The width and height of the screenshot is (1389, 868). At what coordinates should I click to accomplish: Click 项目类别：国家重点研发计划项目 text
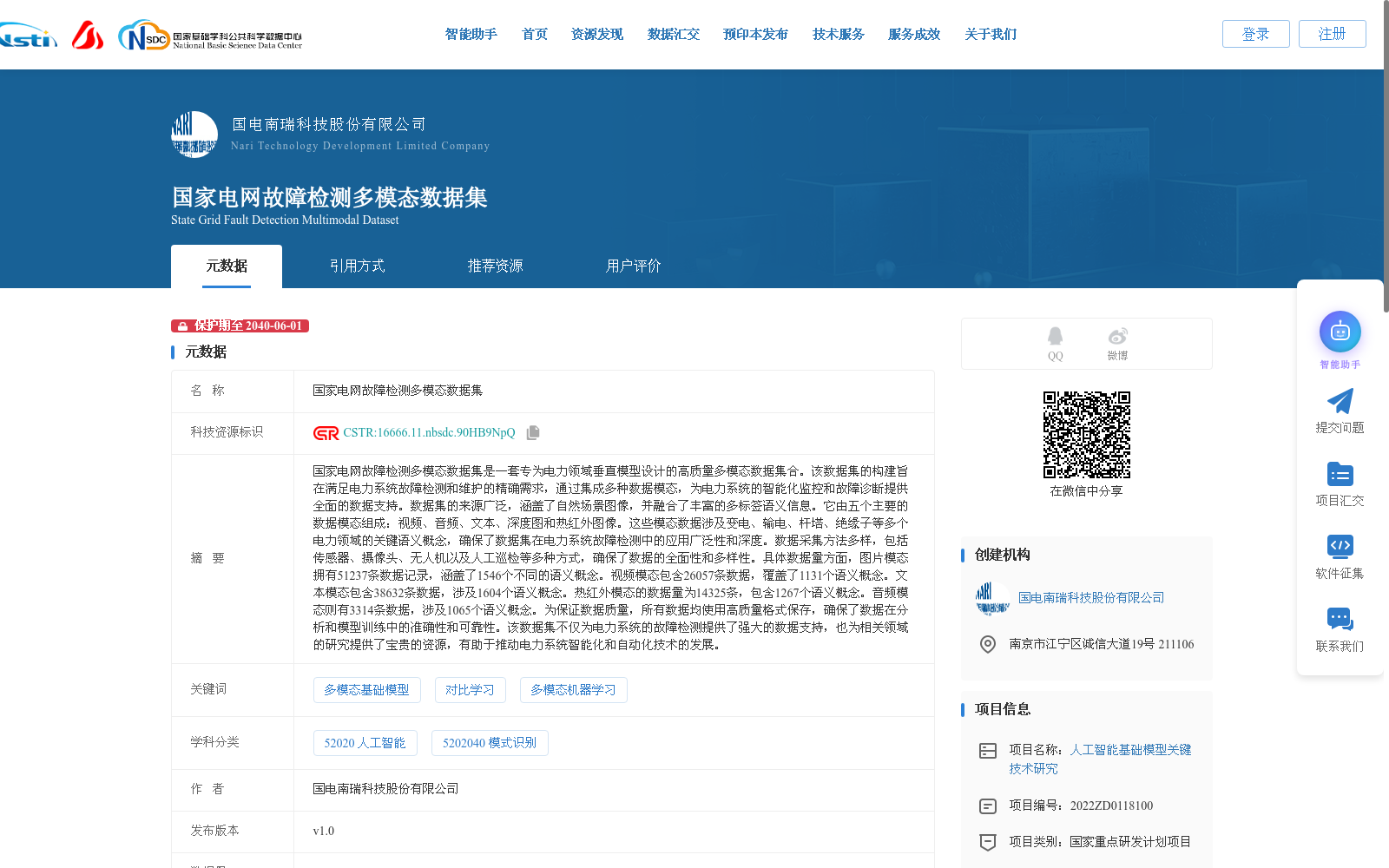click(x=1100, y=842)
